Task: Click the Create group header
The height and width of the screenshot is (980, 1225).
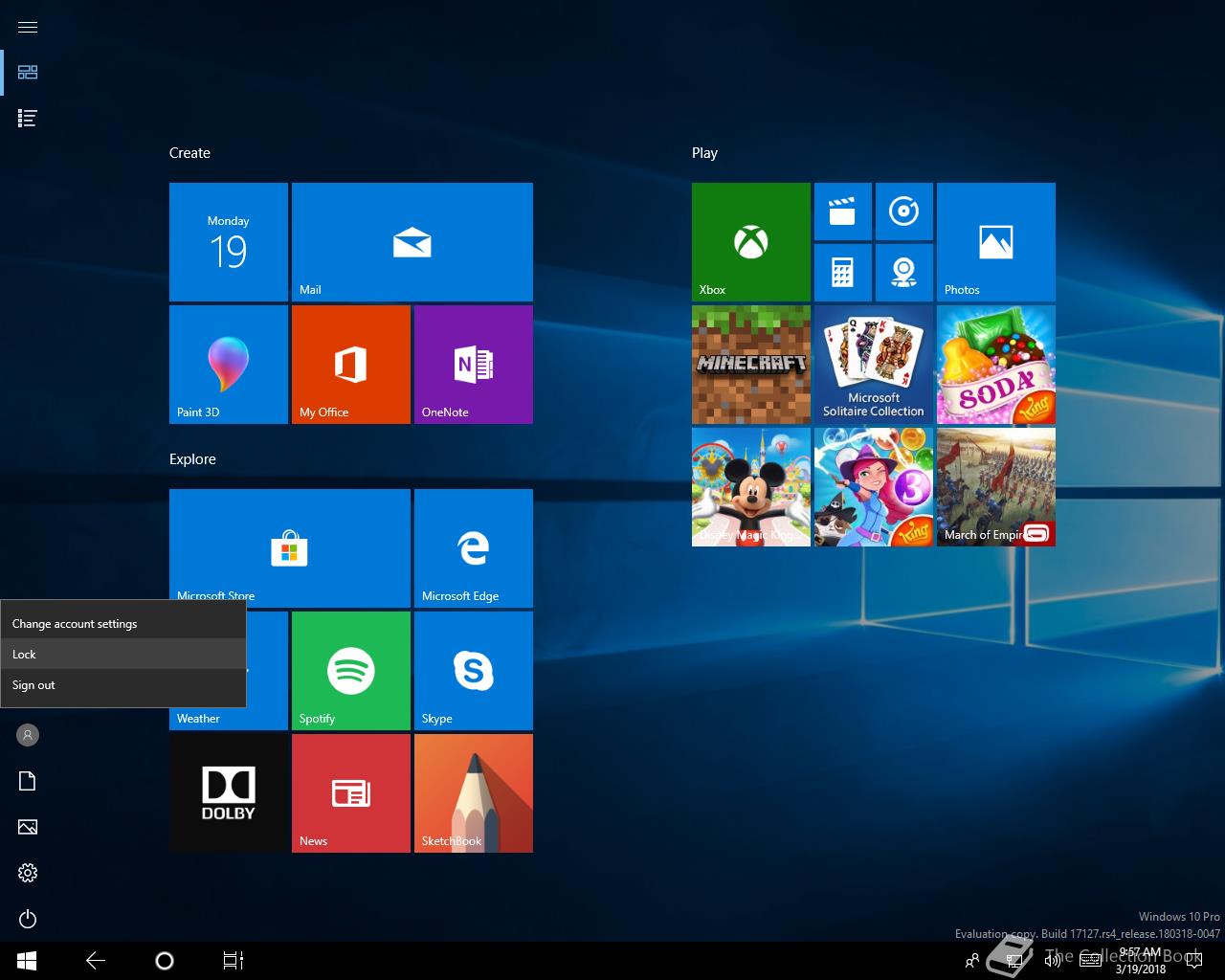Action: point(189,153)
